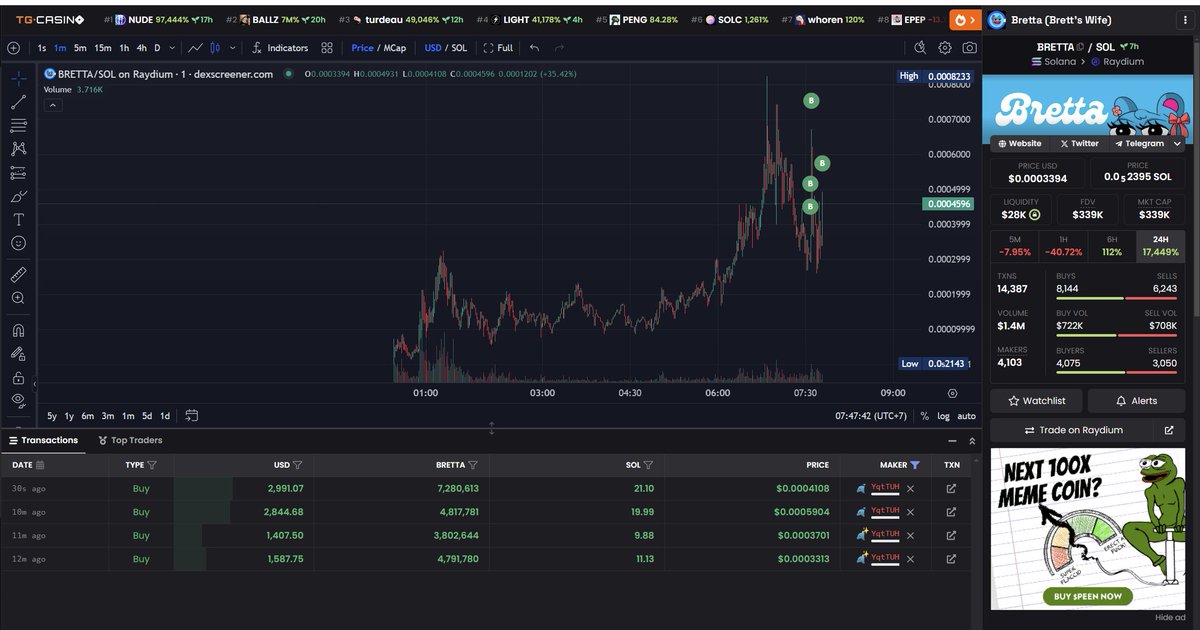Trade on Raydium button
Image resolution: width=1200 pixels, height=630 pixels.
click(x=1073, y=430)
